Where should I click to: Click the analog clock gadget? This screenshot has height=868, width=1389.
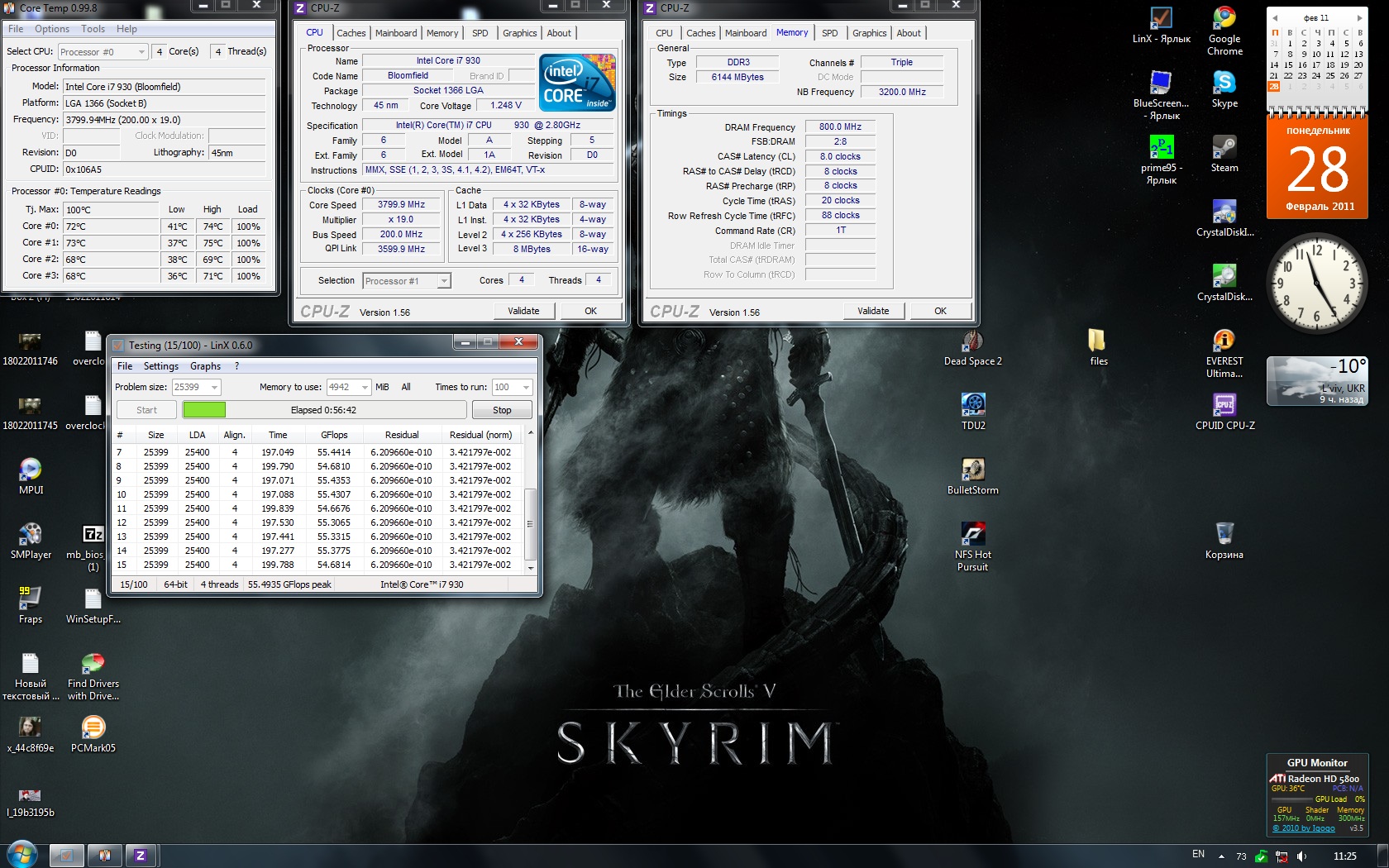1316,284
